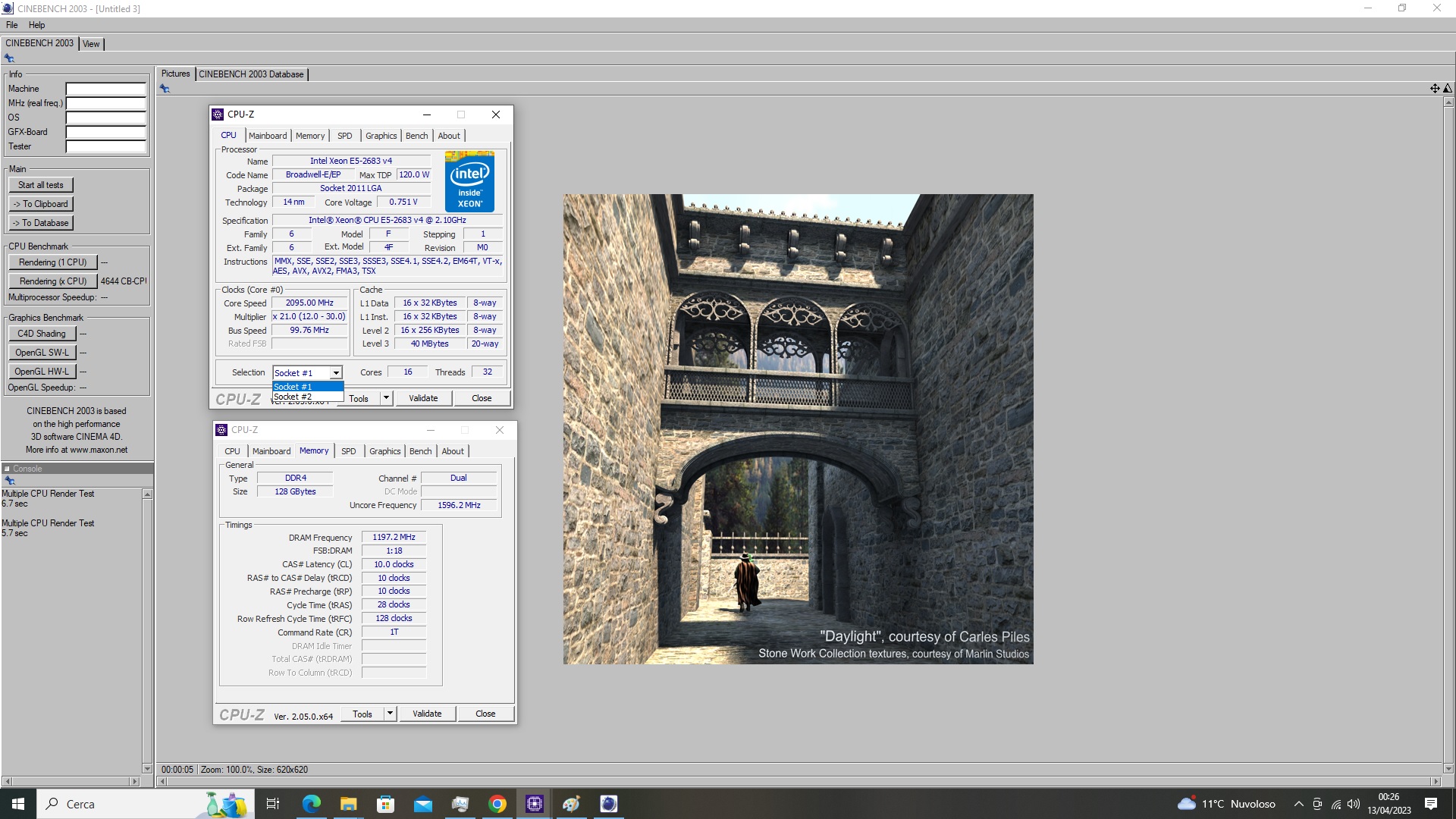
Task: Click the pin icon below the CINEBENCH 2003 tab
Action: point(9,58)
